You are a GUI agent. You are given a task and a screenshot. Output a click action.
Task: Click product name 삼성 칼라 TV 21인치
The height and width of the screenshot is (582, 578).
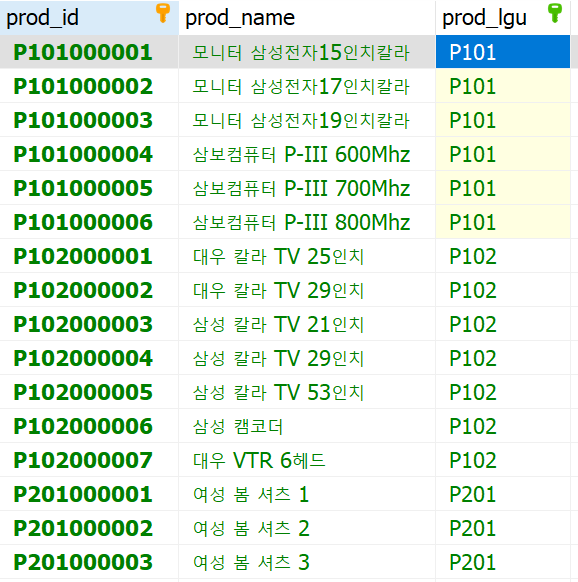278,324
